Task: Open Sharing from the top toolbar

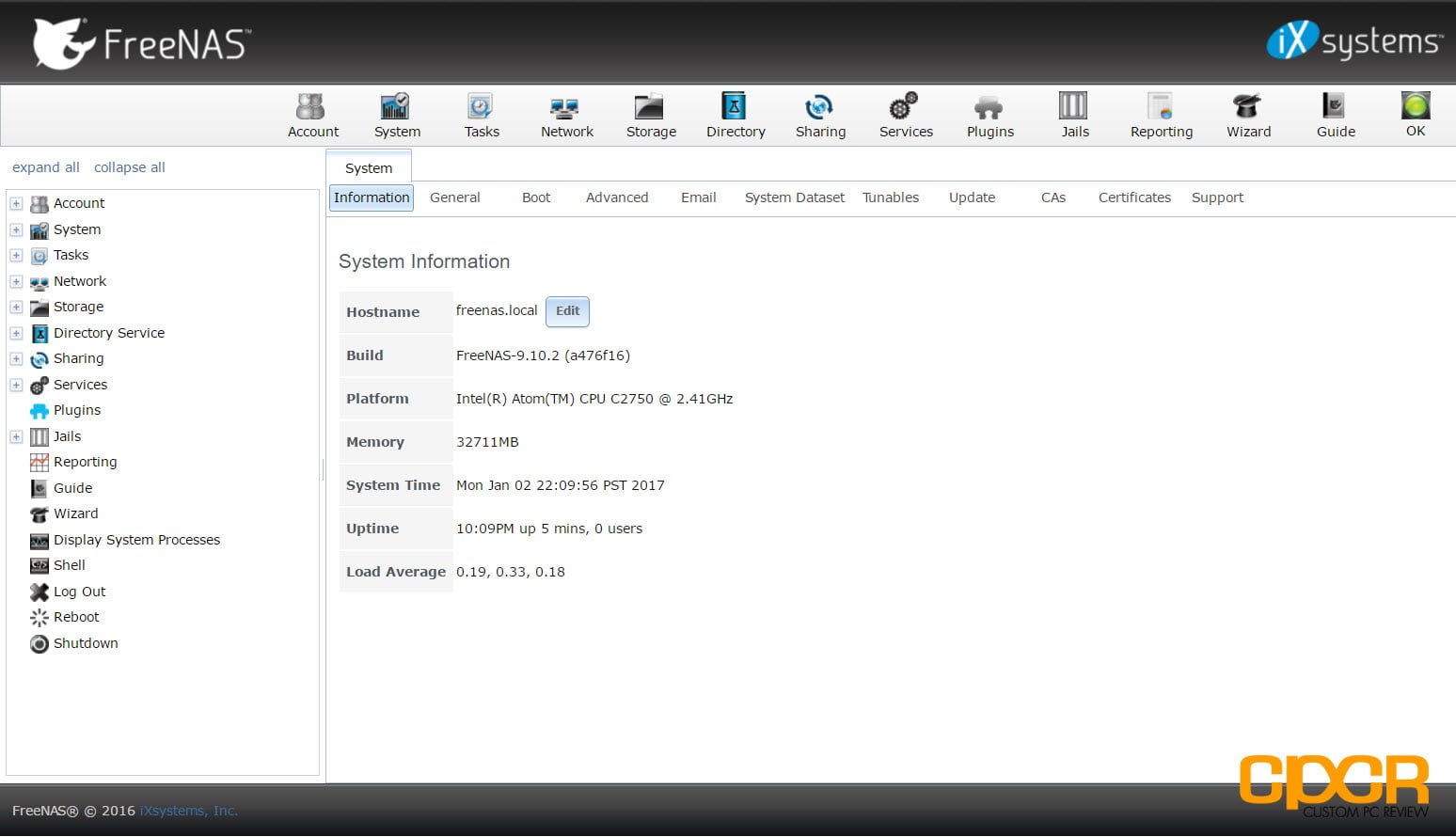Action: pyautogui.click(x=820, y=116)
